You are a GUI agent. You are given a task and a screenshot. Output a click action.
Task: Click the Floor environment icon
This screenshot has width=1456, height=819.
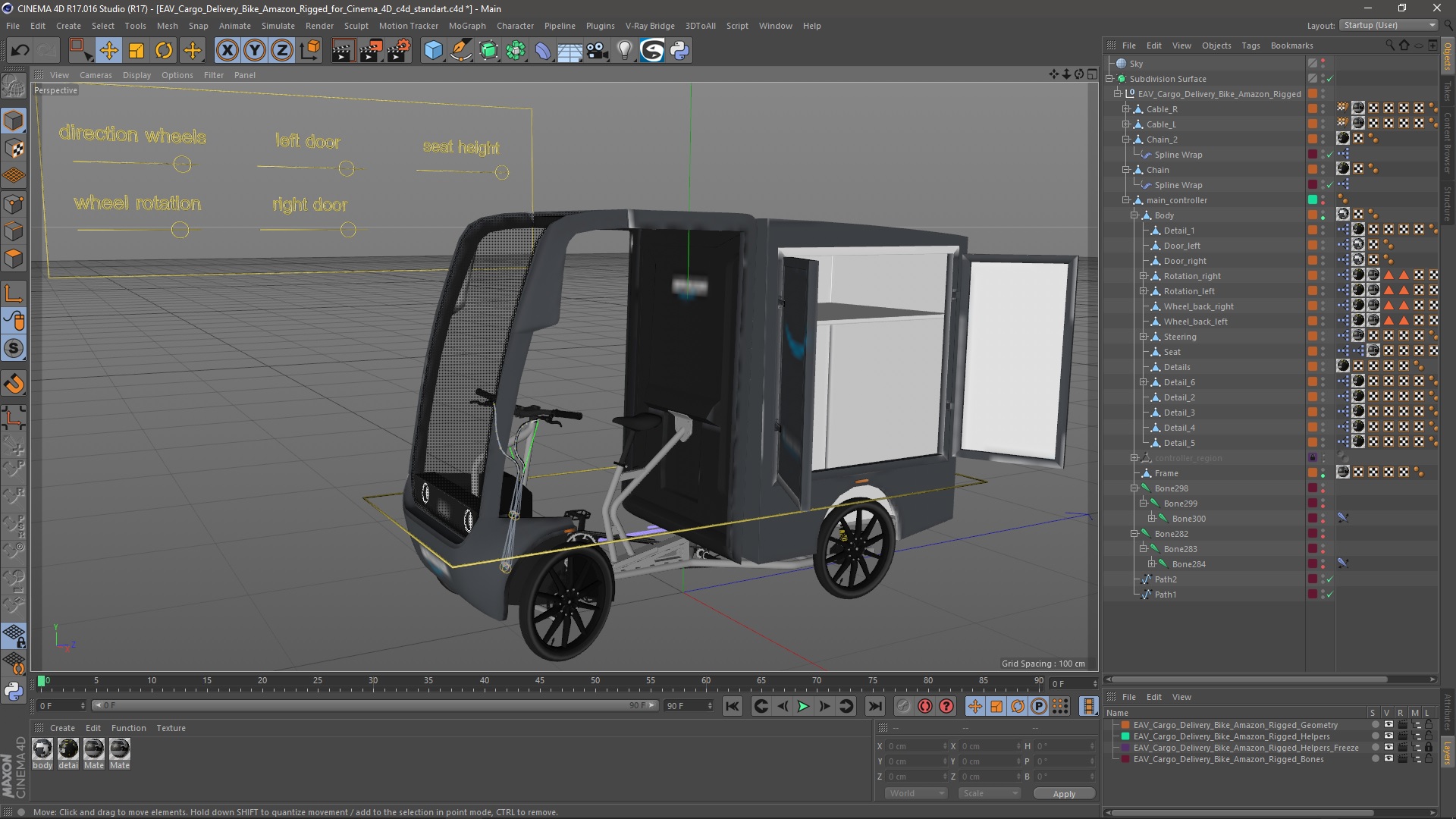click(x=570, y=51)
